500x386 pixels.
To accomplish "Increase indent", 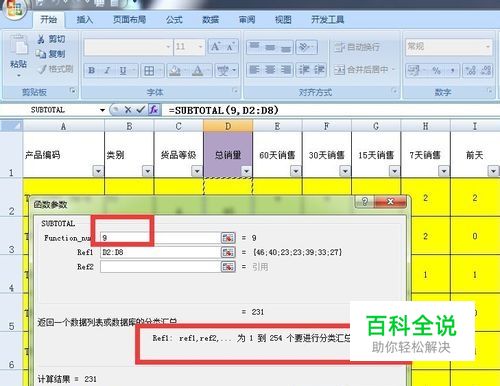I will [x=319, y=70].
